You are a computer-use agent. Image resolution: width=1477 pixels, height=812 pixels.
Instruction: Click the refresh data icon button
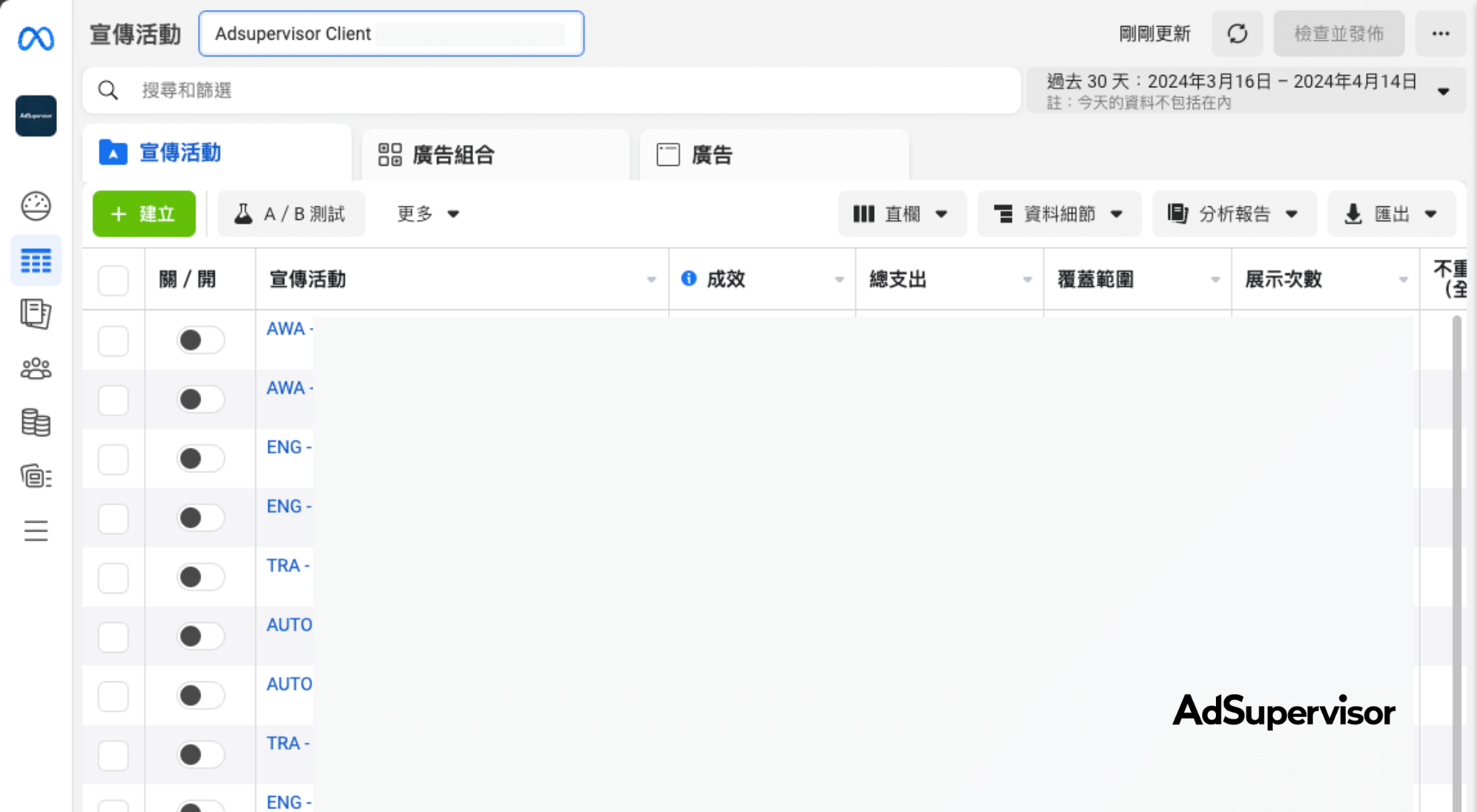click(x=1238, y=34)
